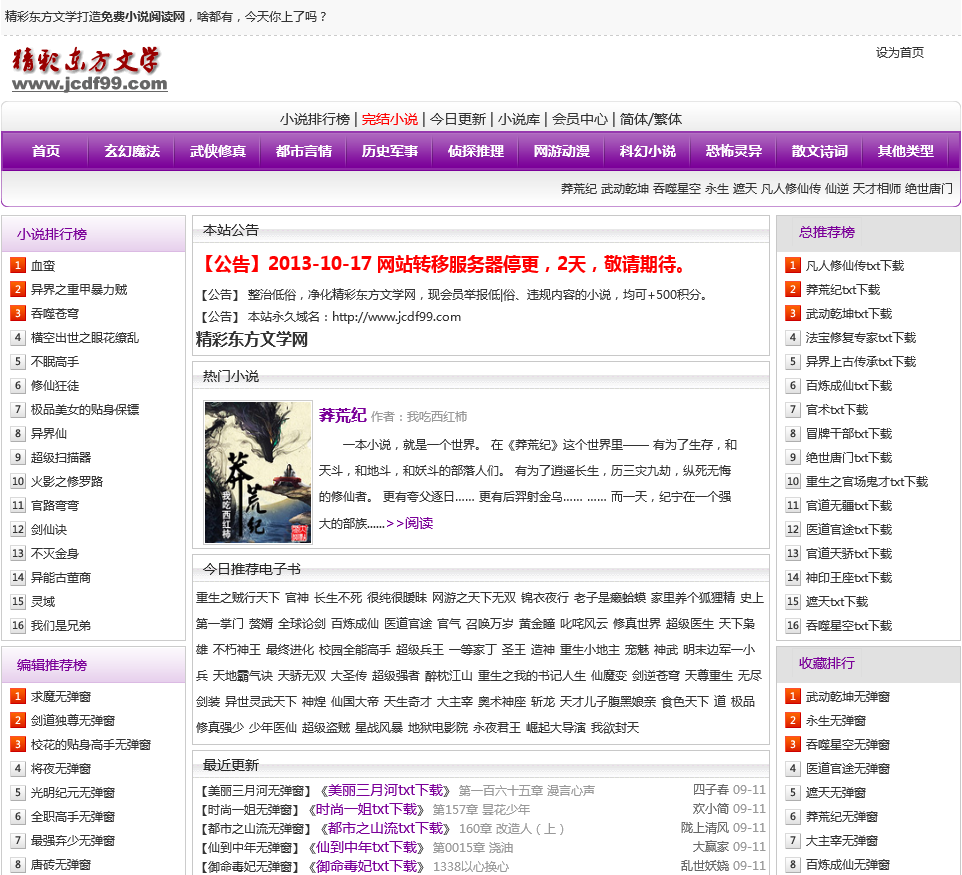Screen dimensions: 962x875
Task: Open 完结小说 red link
Action: 390,119
